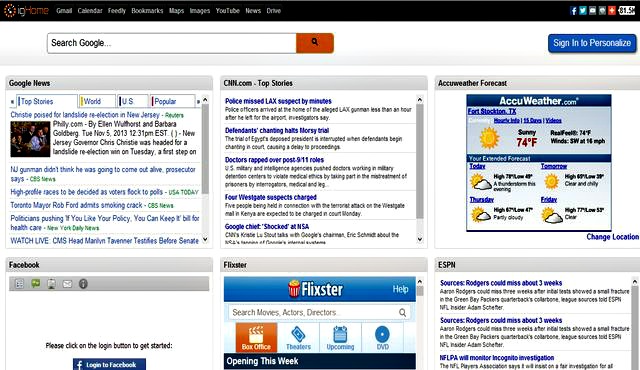Image resolution: width=640 pixels, height=370 pixels.
Task: Open the Facebook share icon in header
Action: [573, 11]
